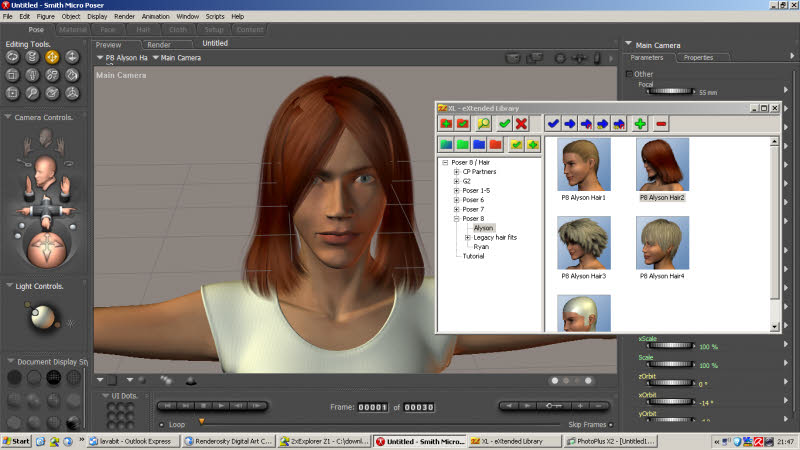Select the Rotate editing tool
Viewport: 800px width, 450px height.
(12, 57)
